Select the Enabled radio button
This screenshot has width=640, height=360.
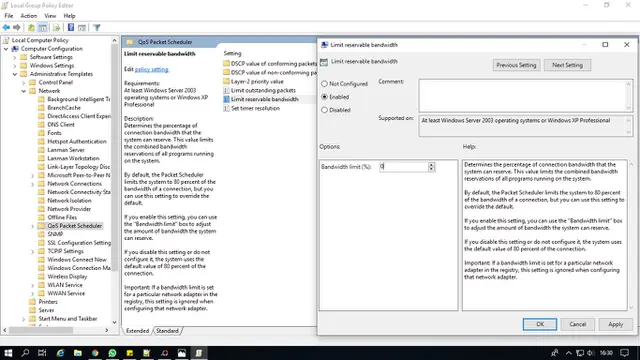click(x=324, y=97)
